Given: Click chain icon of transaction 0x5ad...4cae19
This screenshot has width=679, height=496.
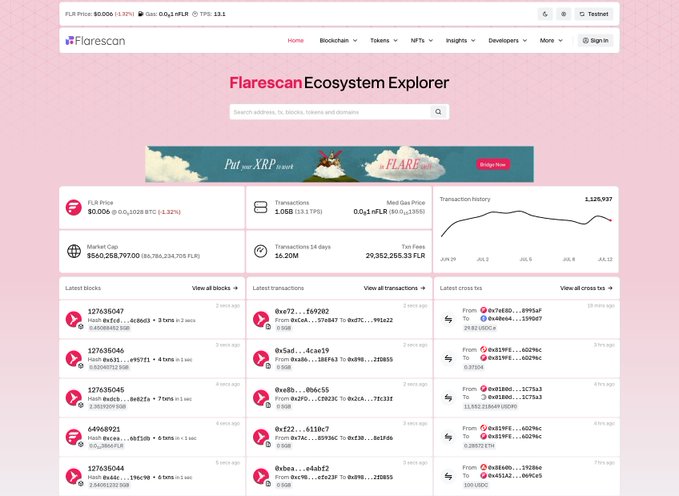Looking at the screenshot, I should pyautogui.click(x=261, y=358).
